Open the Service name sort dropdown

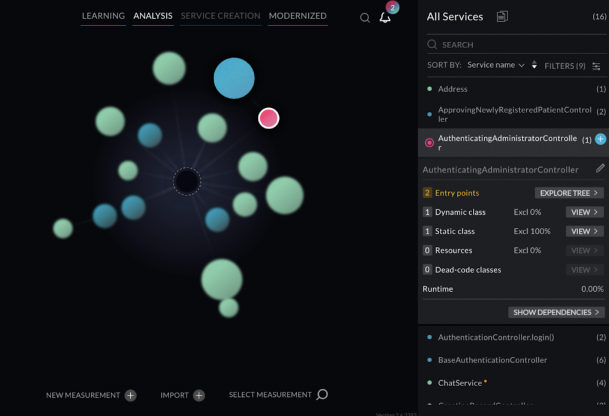pyautogui.click(x=496, y=65)
